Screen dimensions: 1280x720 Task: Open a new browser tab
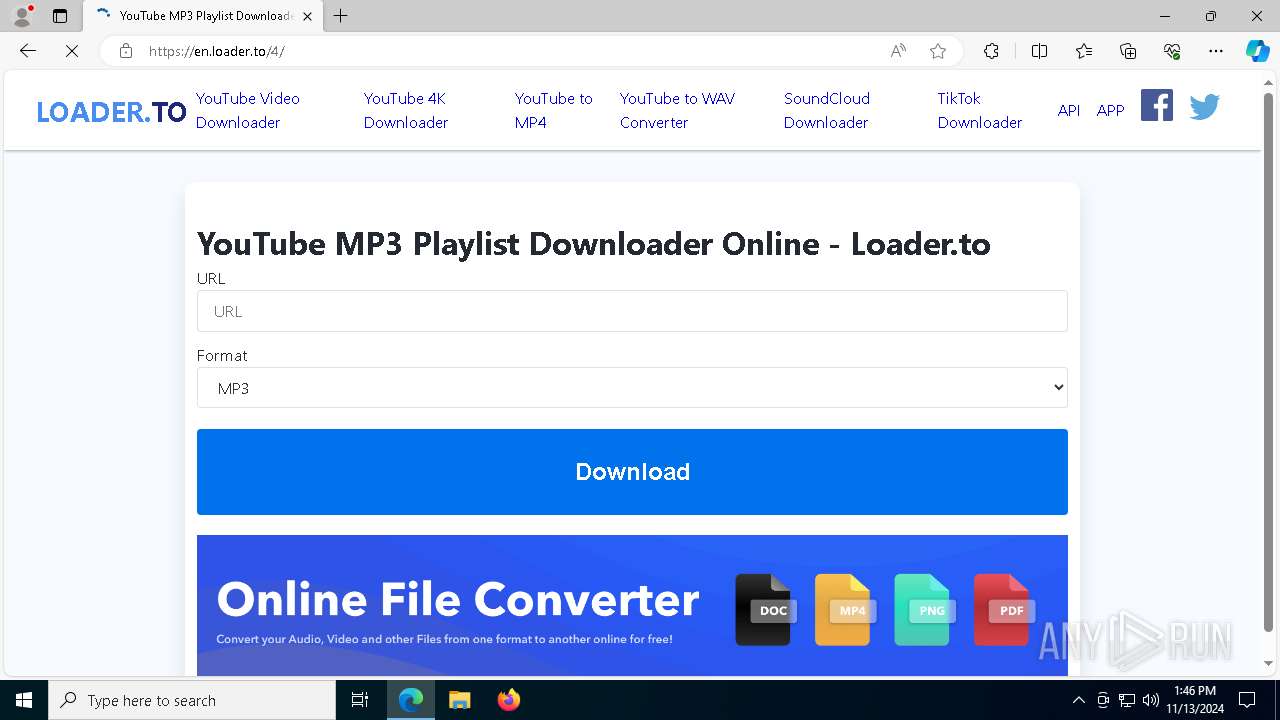click(x=341, y=16)
